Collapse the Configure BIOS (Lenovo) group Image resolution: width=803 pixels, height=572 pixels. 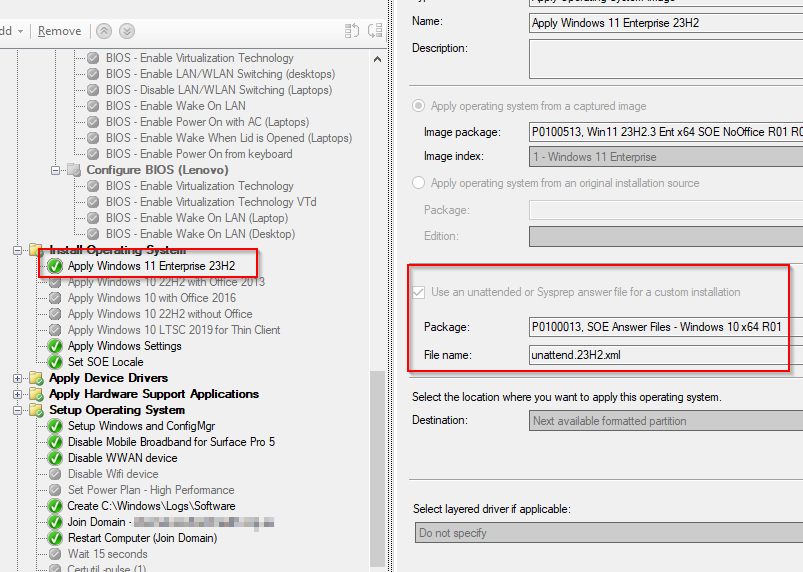(55, 170)
